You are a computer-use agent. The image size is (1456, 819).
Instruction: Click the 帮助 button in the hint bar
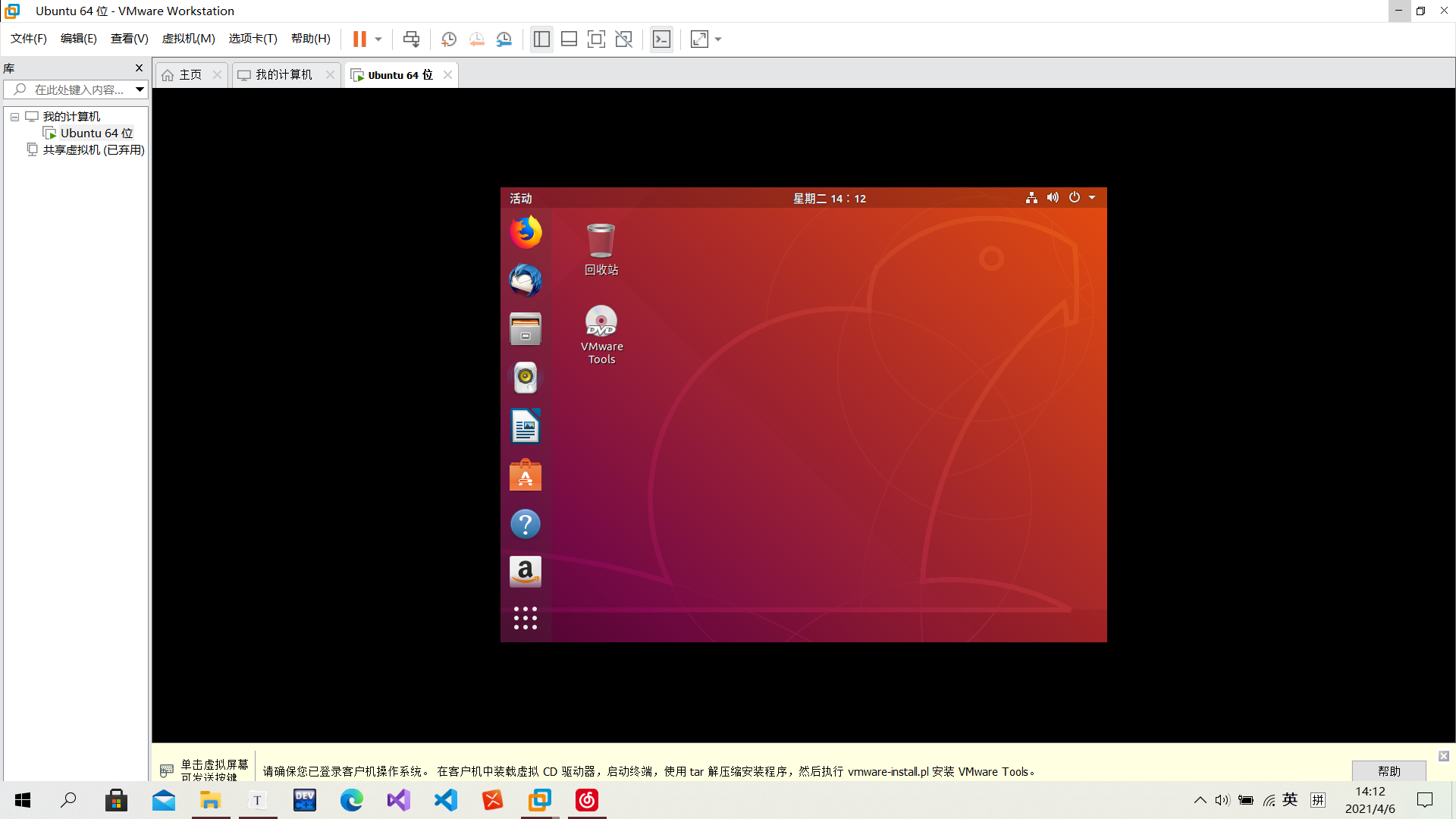pos(1389,770)
